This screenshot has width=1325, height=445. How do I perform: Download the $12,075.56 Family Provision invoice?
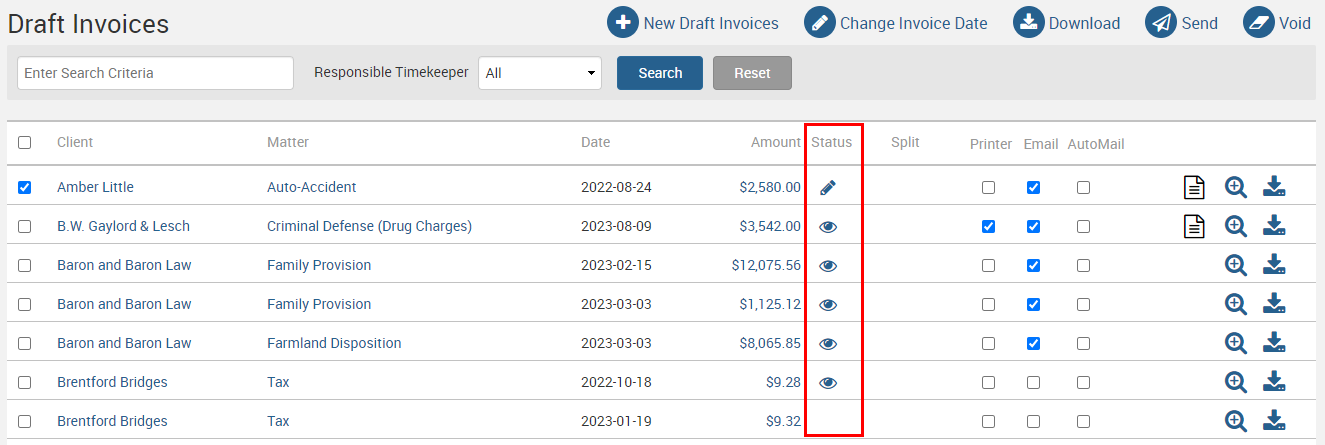[1274, 265]
